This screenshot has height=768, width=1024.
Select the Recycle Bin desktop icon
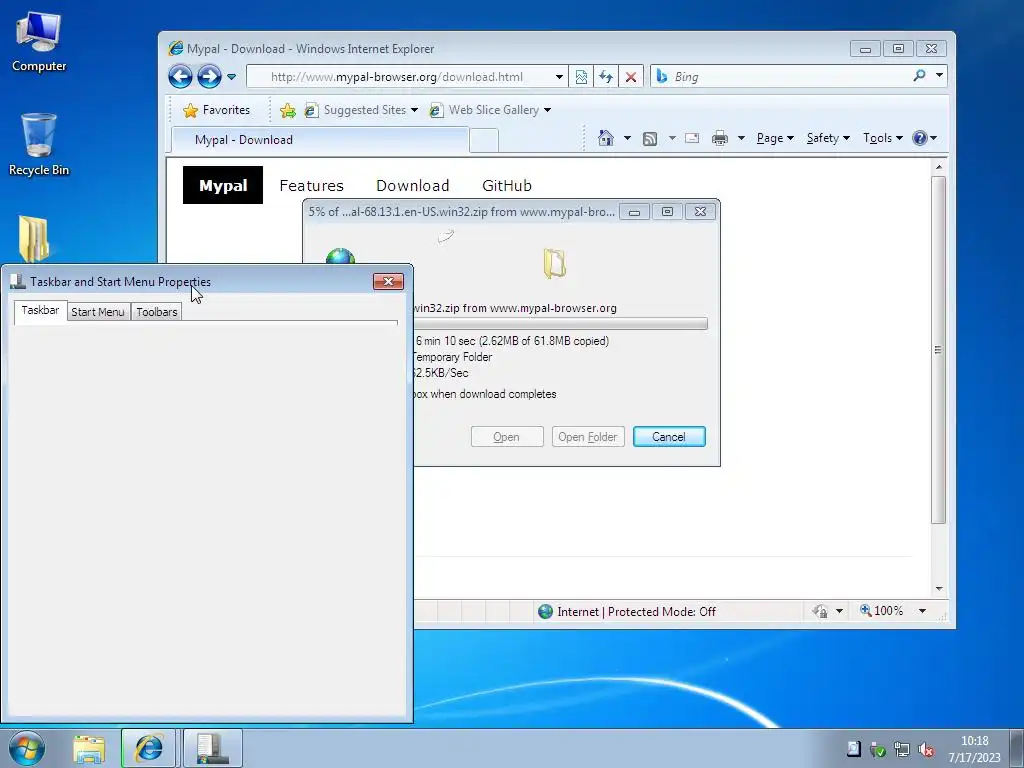39,145
